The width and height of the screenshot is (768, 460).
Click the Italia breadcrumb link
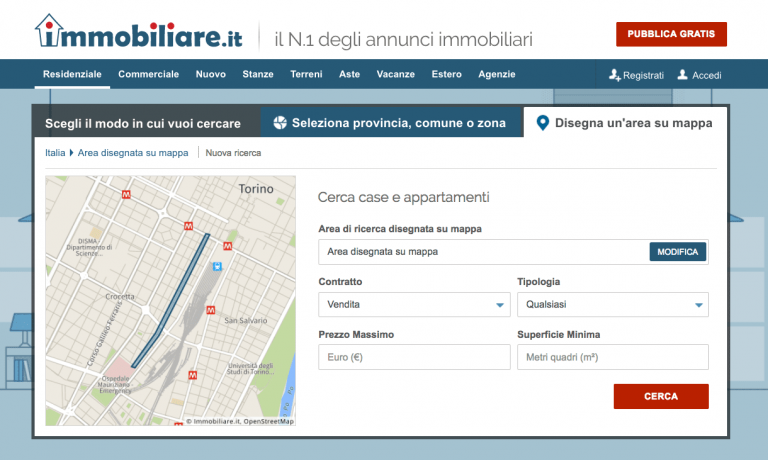[x=55, y=153]
